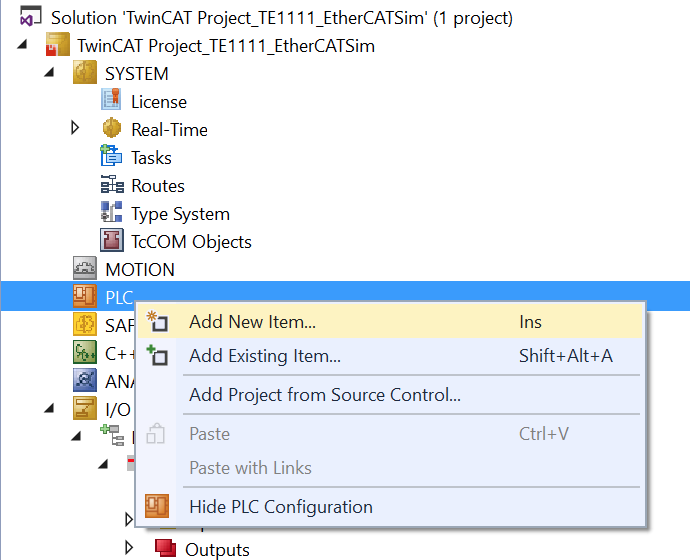Click the red Outputs icon
Image resolution: width=690 pixels, height=560 pixels.
(165, 548)
